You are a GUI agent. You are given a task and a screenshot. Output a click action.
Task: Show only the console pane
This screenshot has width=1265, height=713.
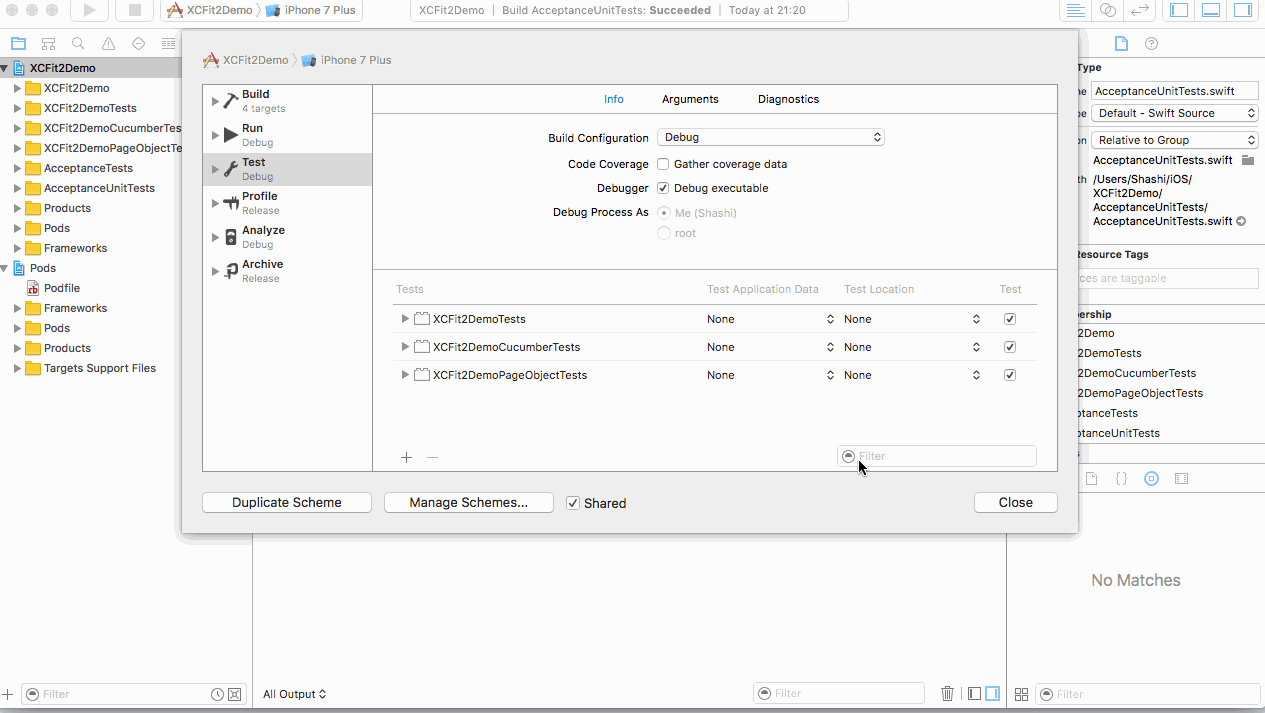click(992, 693)
